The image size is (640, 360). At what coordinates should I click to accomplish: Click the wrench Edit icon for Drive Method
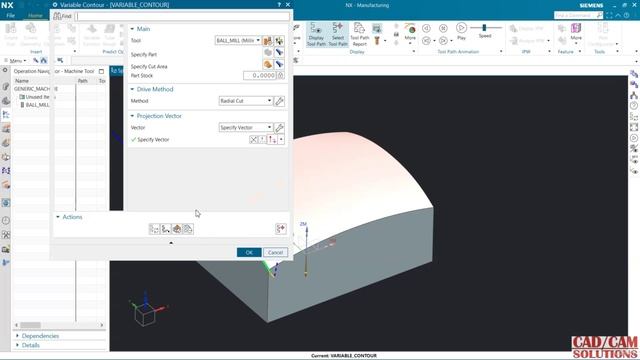coord(279,101)
